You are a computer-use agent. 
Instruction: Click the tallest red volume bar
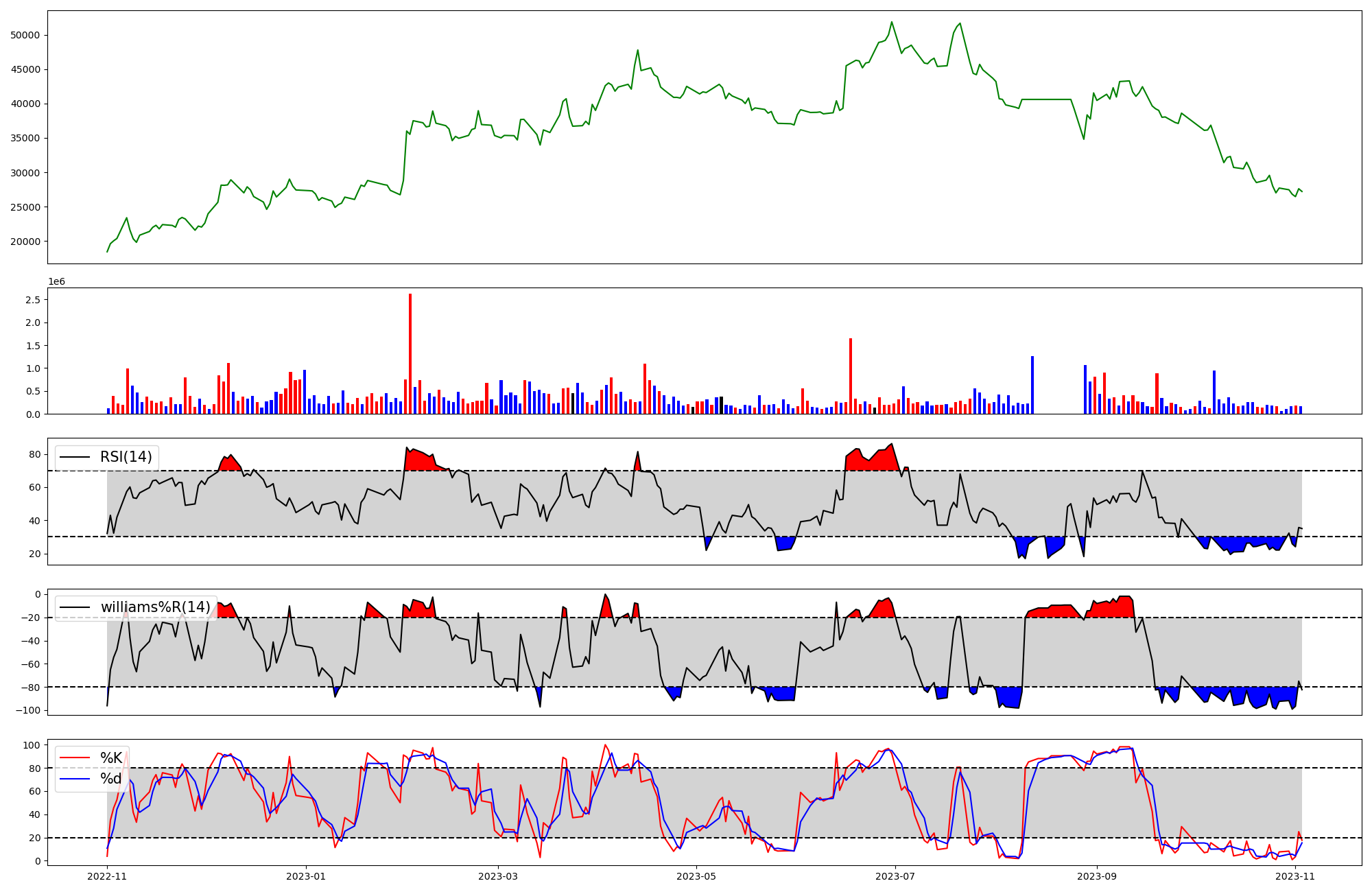coord(410,353)
